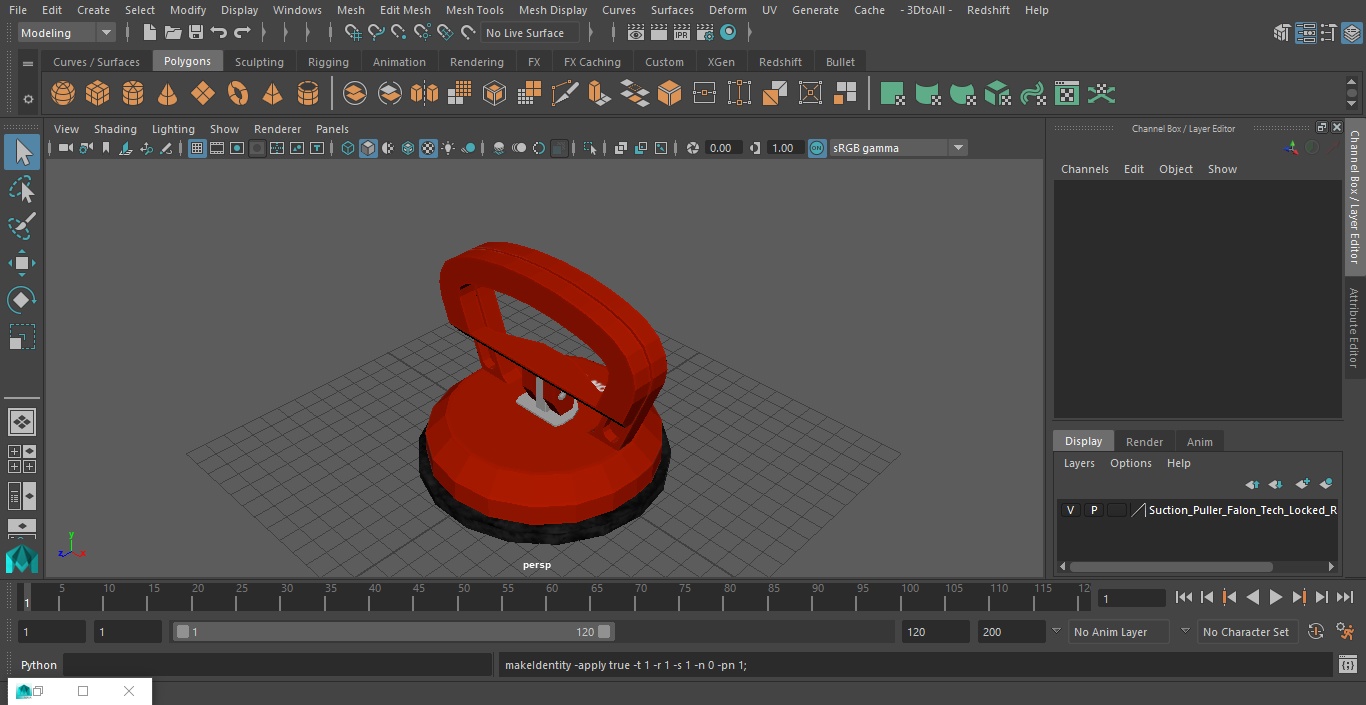The width and height of the screenshot is (1366, 705).
Task: Go to the start of playback range
Action: [x=1184, y=597]
